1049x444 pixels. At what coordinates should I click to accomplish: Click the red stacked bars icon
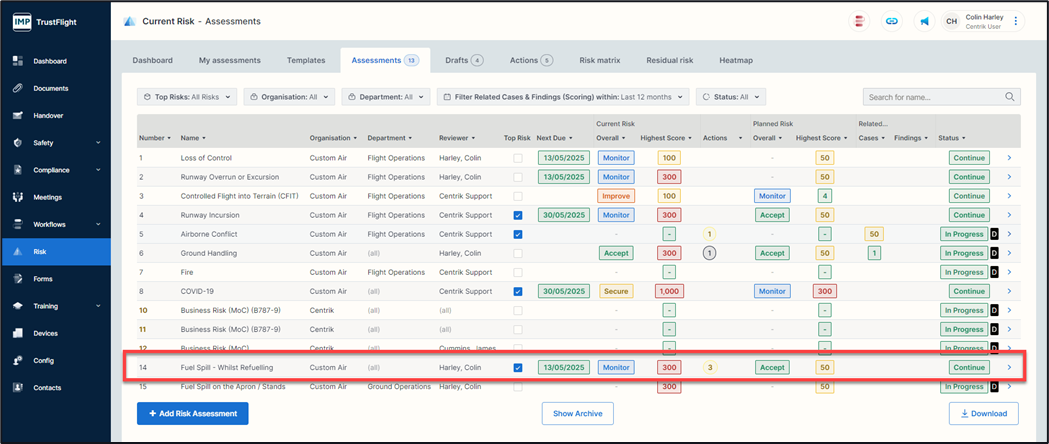[x=860, y=21]
